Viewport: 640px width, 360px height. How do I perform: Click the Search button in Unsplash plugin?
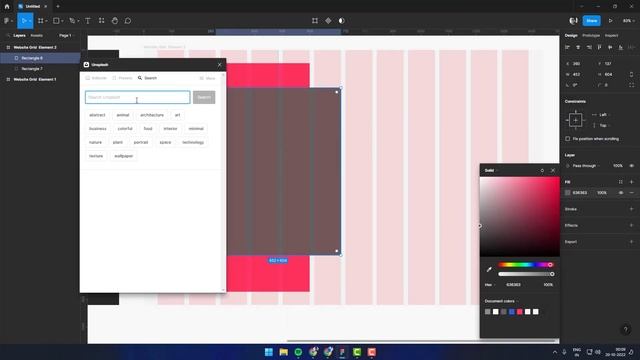(x=204, y=97)
